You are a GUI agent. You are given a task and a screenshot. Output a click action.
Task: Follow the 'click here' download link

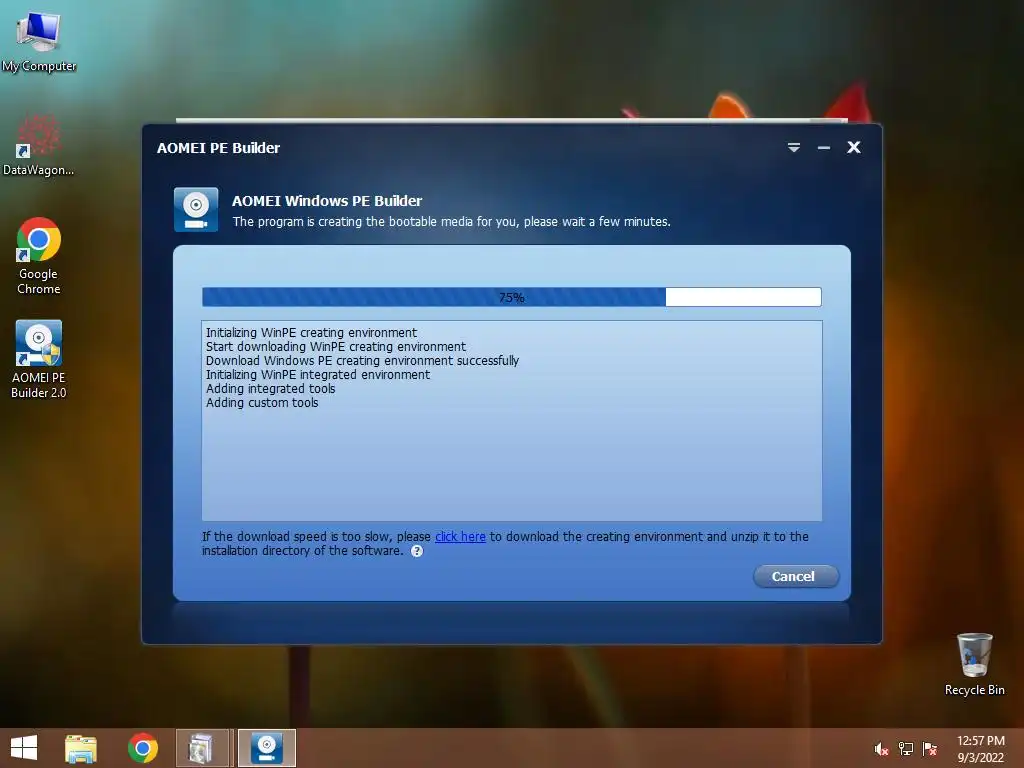pos(460,537)
